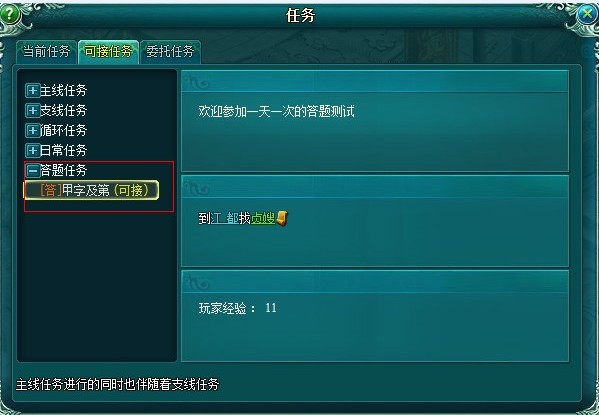
Task: Collapse the 答题任务 category minus icon
Action: click(x=32, y=170)
